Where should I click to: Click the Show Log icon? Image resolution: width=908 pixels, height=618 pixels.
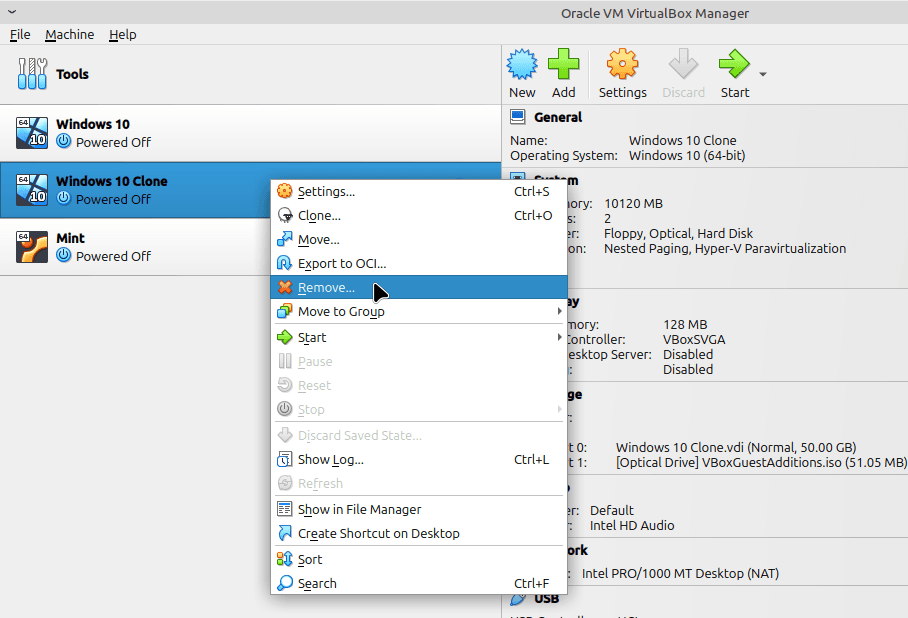click(x=284, y=459)
